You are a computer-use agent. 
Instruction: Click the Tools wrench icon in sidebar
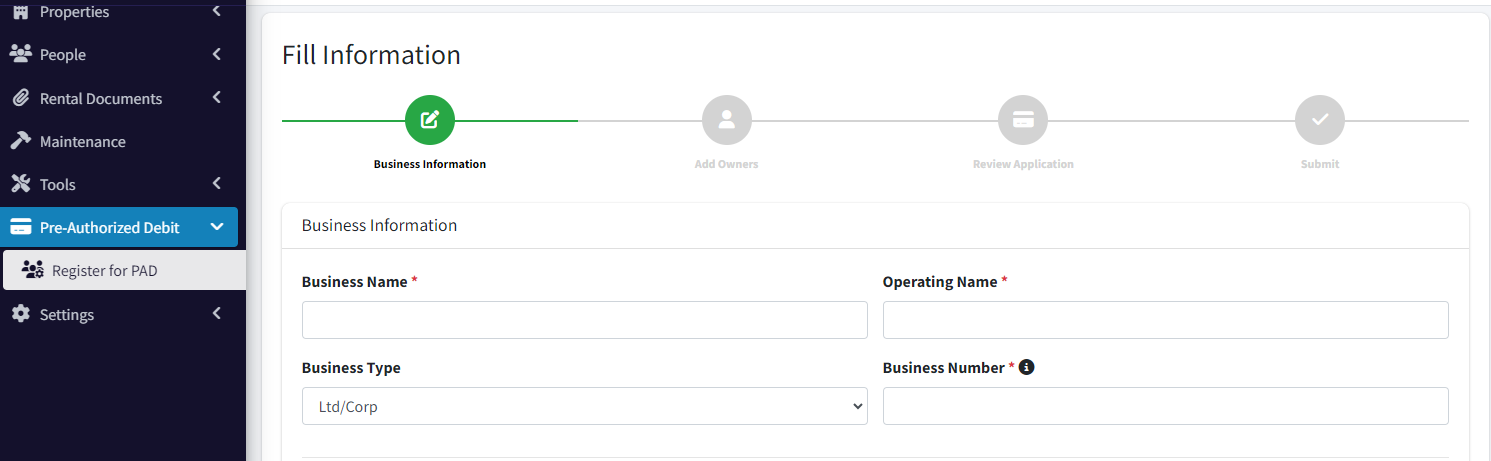pyautogui.click(x=21, y=184)
